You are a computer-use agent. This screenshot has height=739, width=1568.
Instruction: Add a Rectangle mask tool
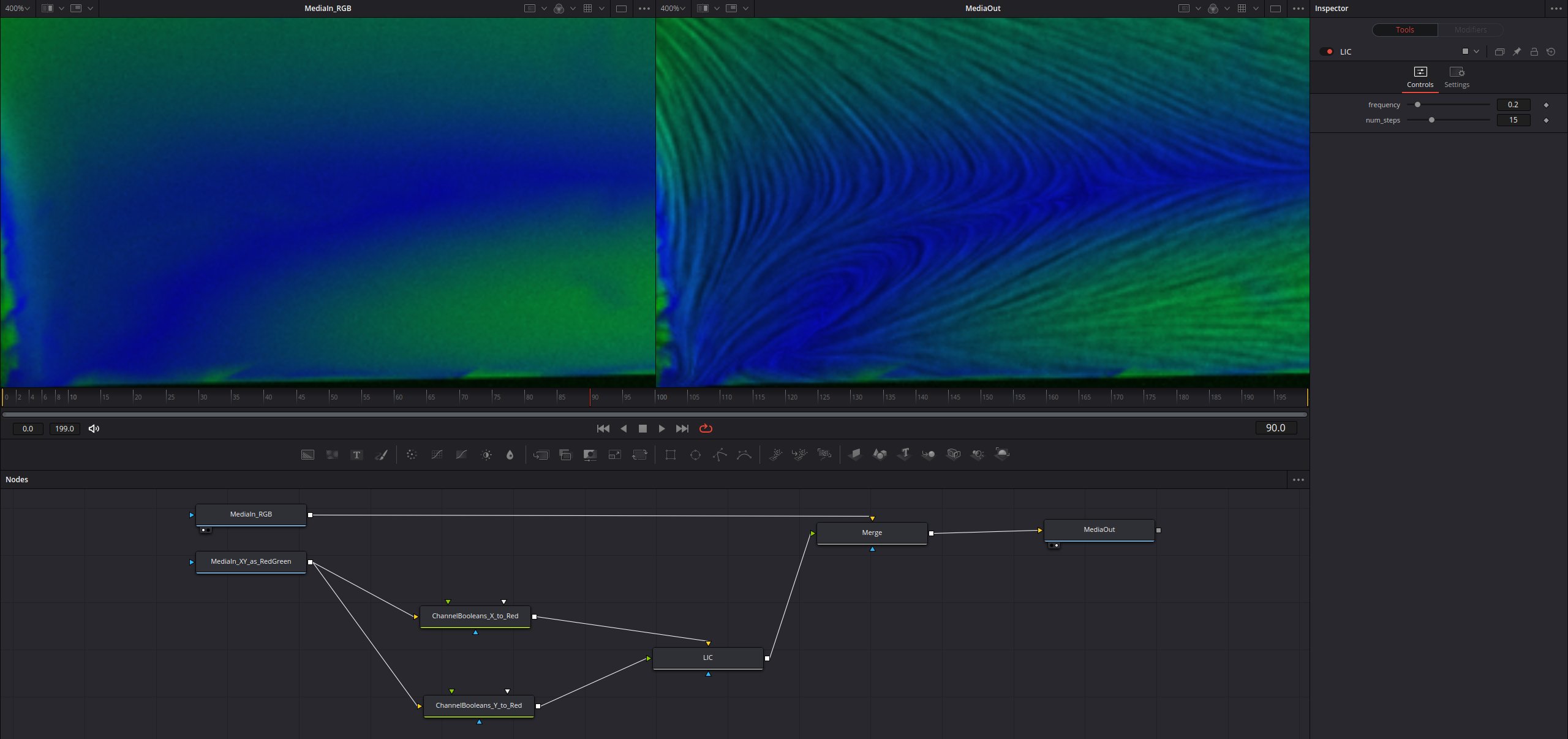[x=671, y=455]
